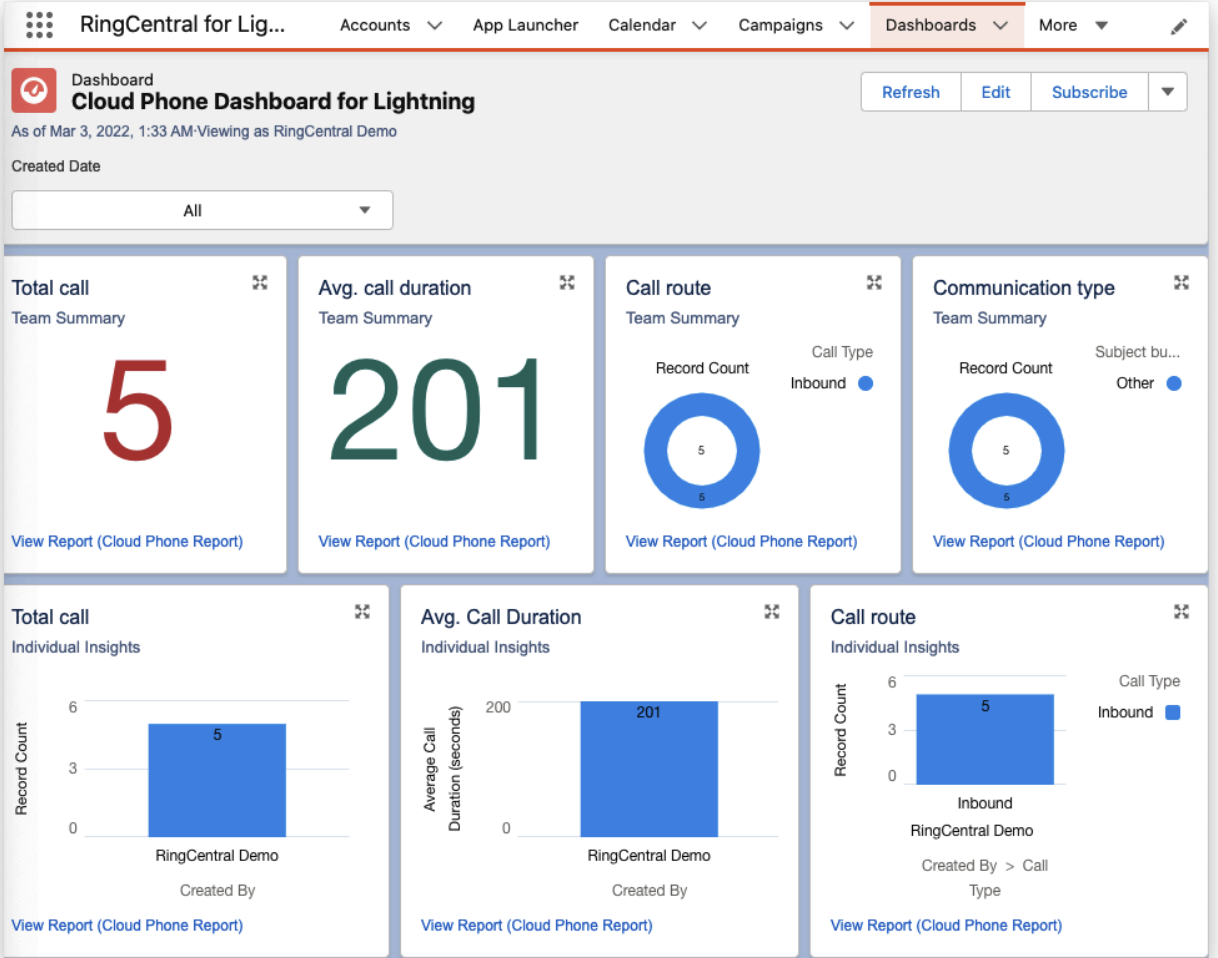The height and width of the screenshot is (958, 1218).
Task: Open View Report under Call route Team Summary
Action: click(741, 541)
